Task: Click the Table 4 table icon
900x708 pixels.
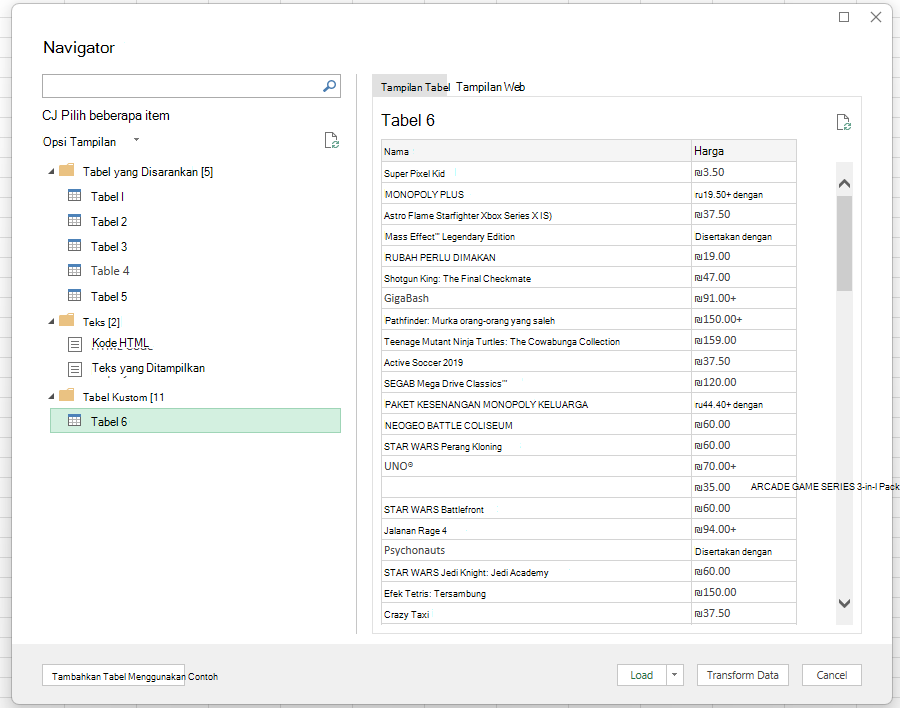Action: 75,270
